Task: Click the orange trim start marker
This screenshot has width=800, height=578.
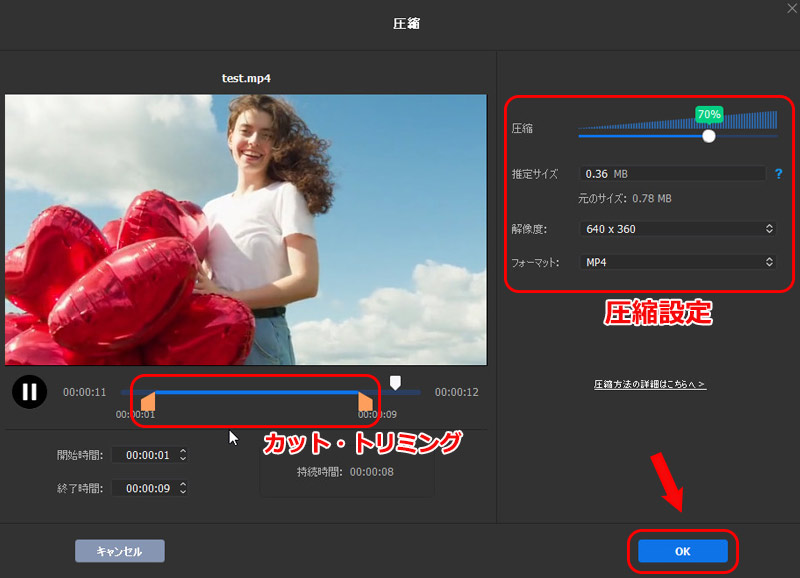Action: point(148,401)
